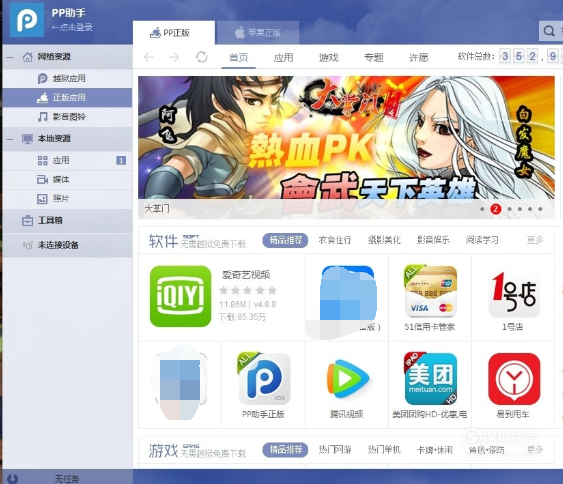Select 越狱应用 in the sidebar
Screen dimensions: 563x484
click(68, 78)
